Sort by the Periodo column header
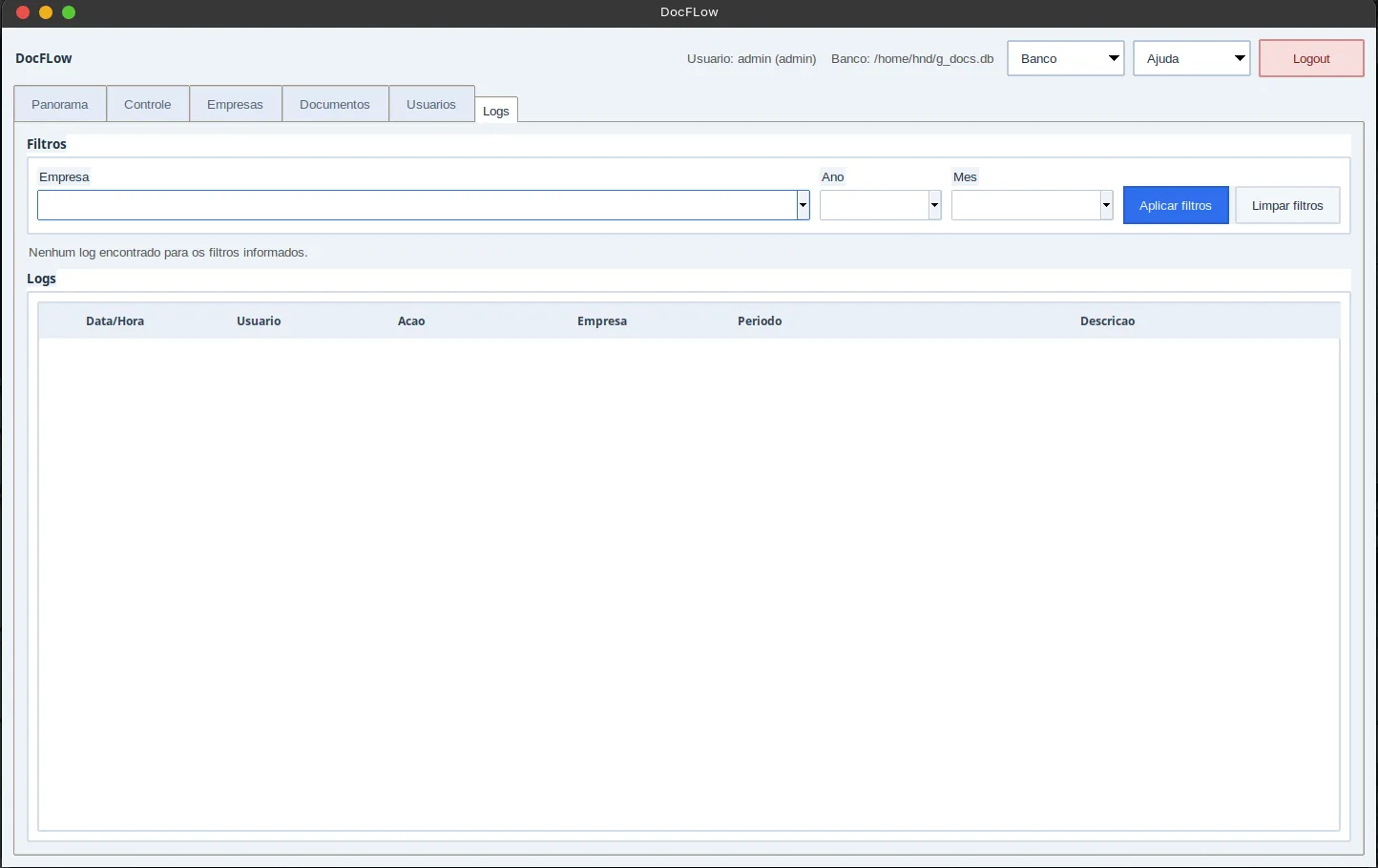Screen dimensions: 1378x868 click(760, 320)
